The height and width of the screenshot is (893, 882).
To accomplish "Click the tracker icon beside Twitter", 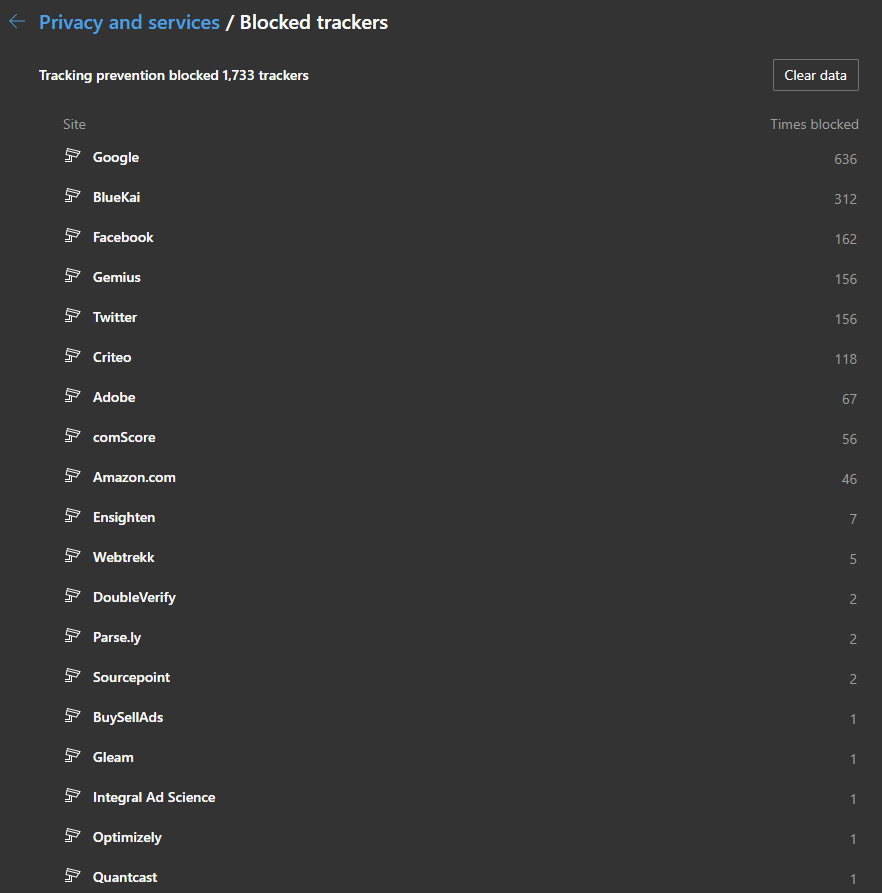I will coord(72,316).
